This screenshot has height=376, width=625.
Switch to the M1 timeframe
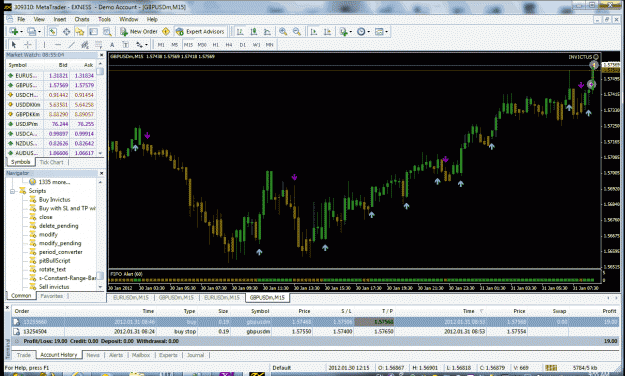(161, 45)
